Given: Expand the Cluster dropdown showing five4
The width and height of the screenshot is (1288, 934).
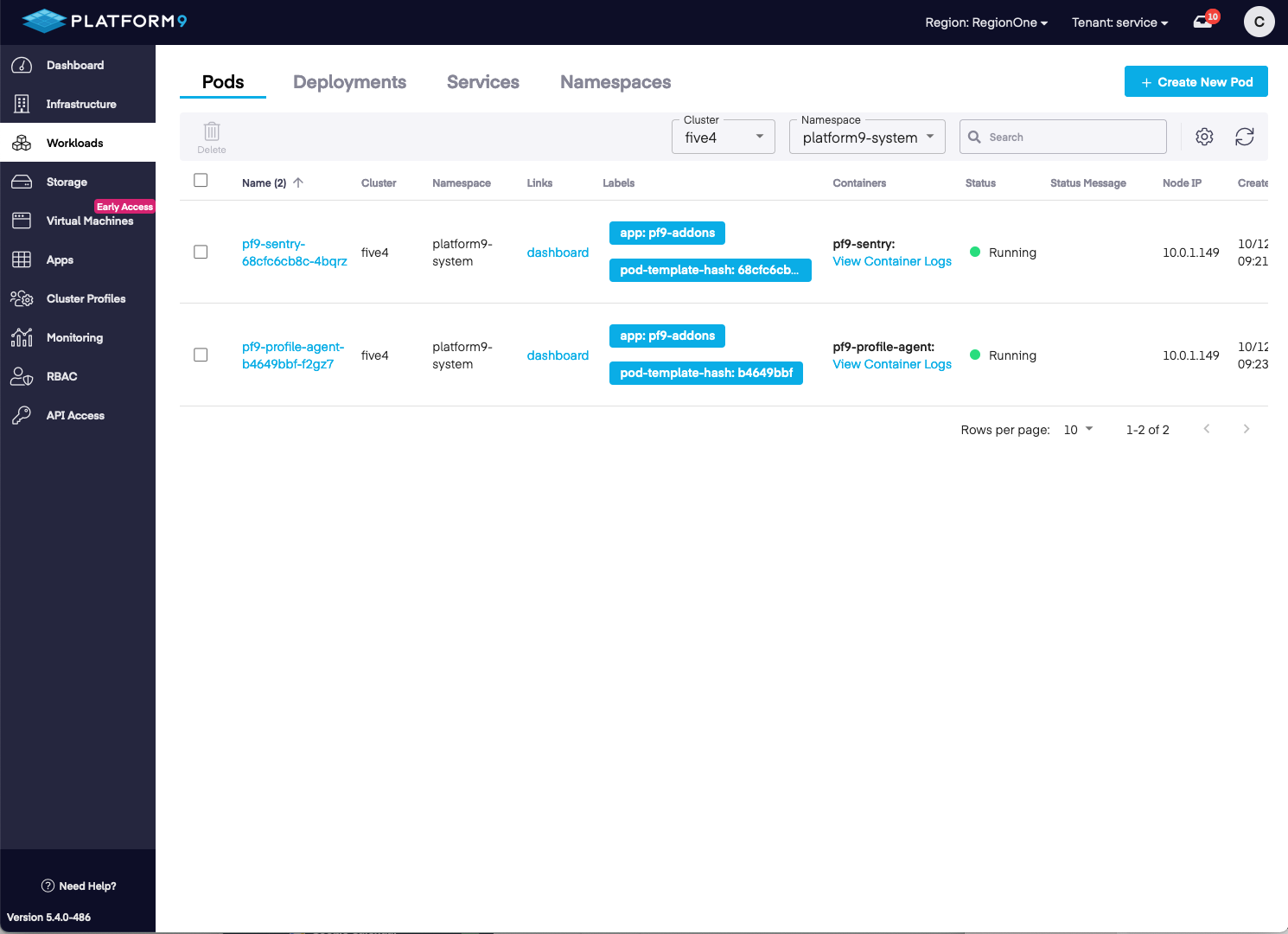Looking at the screenshot, I should [724, 138].
